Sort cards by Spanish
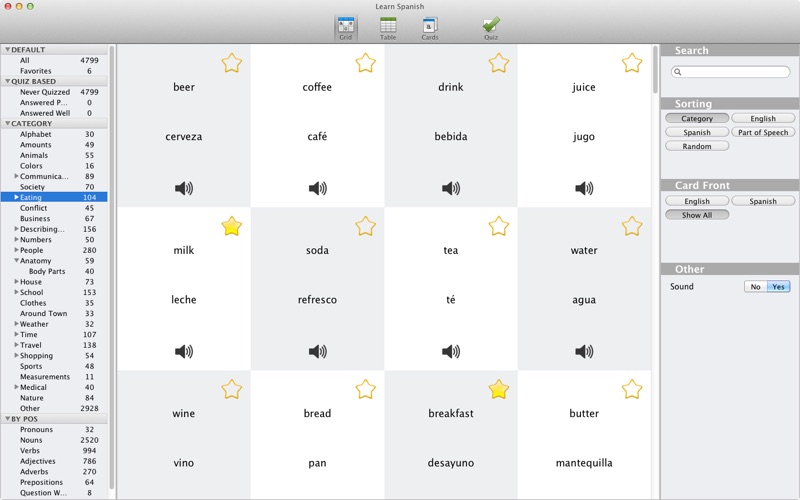Image resolution: width=800 pixels, height=500 pixels. click(697, 132)
